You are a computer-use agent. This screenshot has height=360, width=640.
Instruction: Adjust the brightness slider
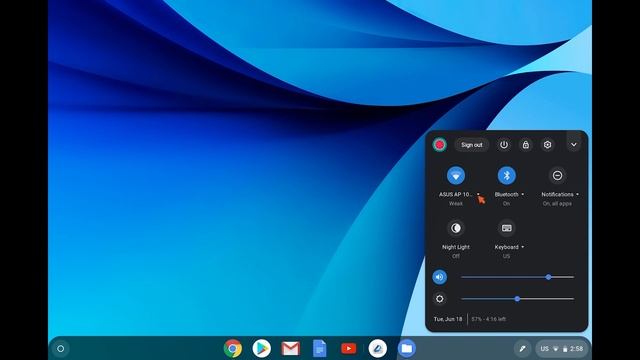(517, 299)
